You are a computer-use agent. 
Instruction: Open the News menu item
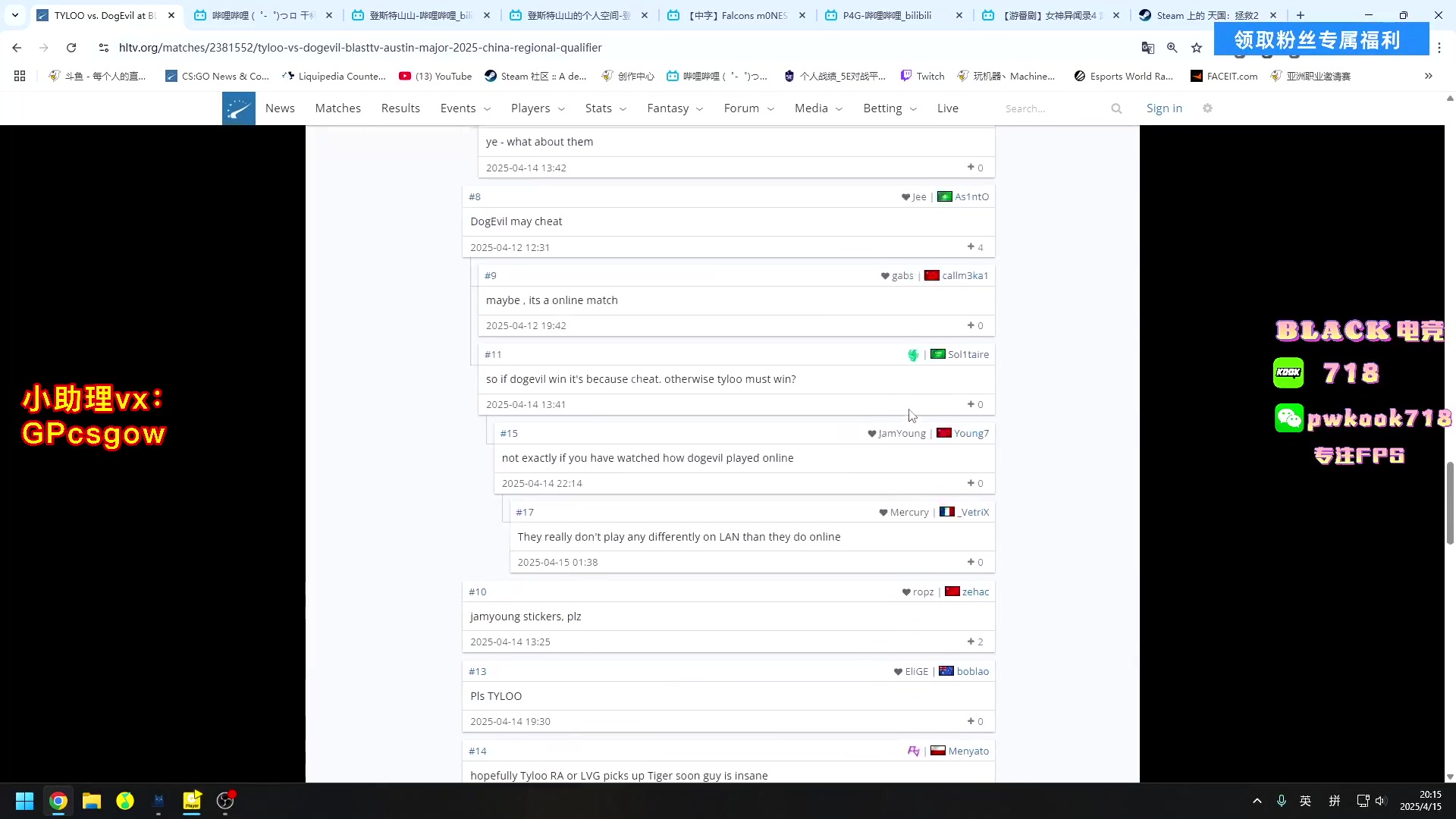280,108
